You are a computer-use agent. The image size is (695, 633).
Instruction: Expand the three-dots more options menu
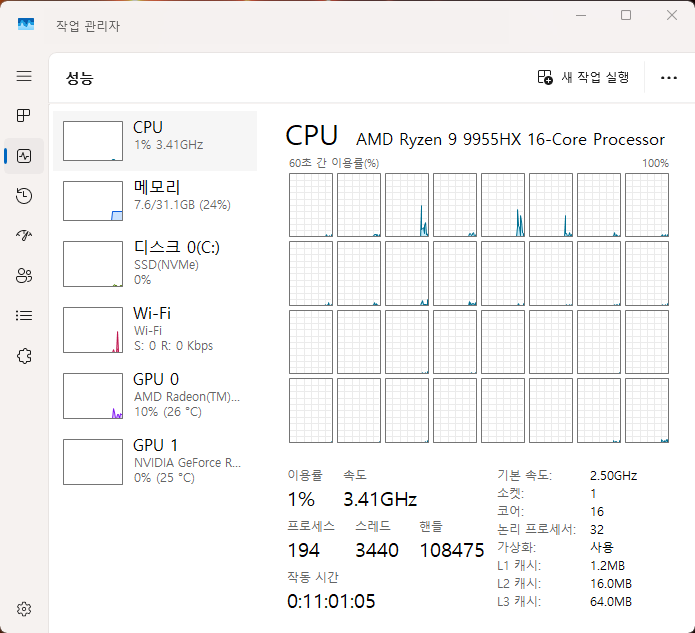(669, 77)
